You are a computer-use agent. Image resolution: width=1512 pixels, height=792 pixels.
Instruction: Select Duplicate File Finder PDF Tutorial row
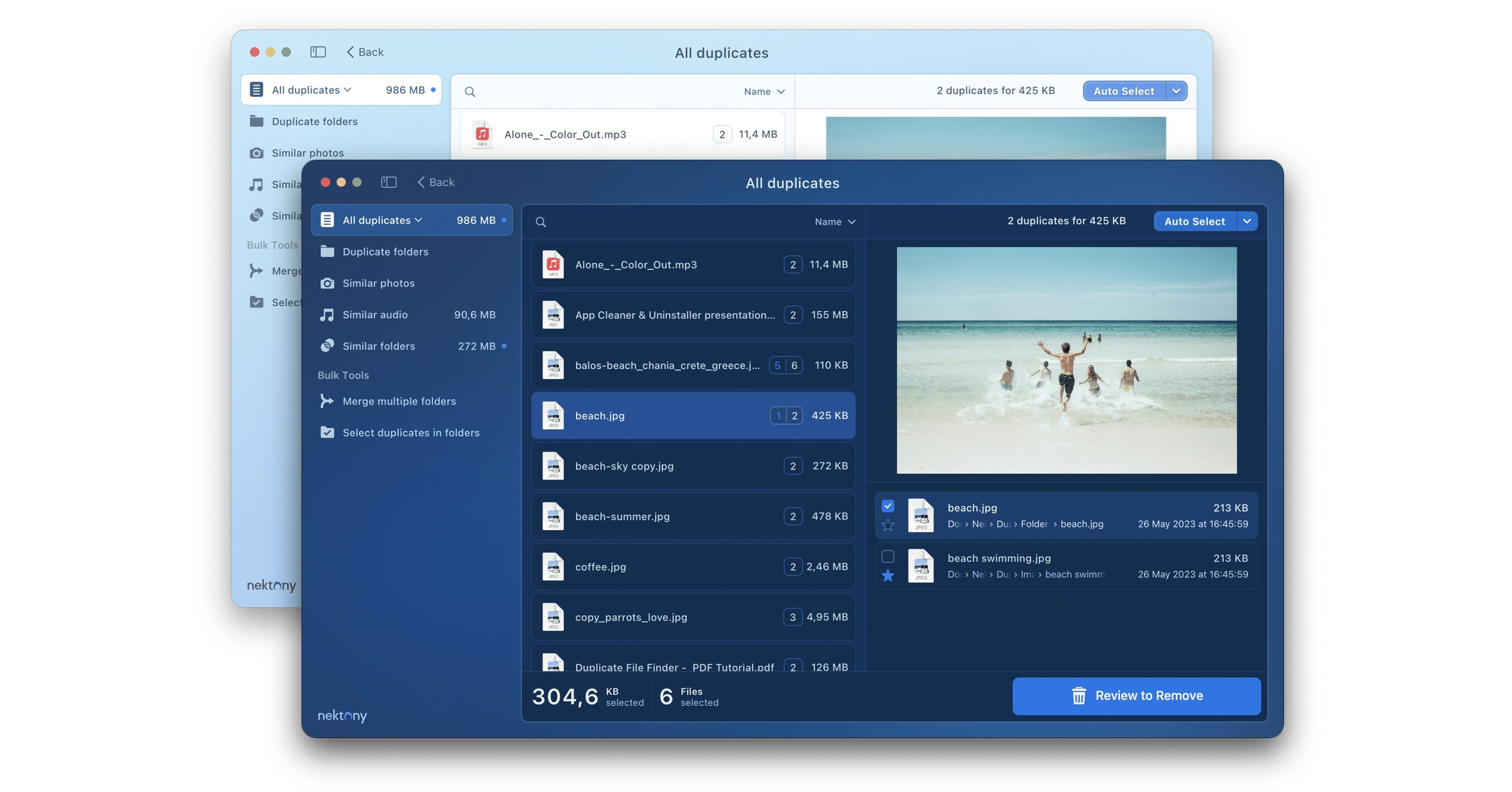coord(693,659)
